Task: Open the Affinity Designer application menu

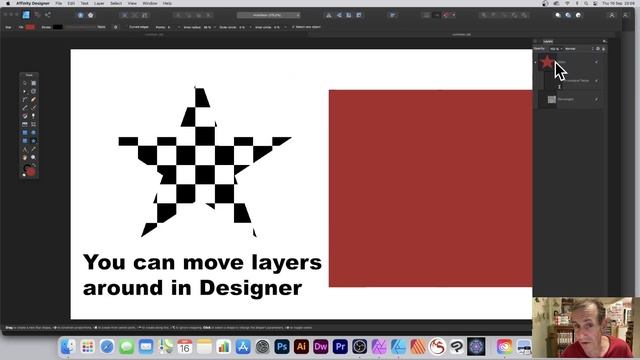Action: click(33, 3)
